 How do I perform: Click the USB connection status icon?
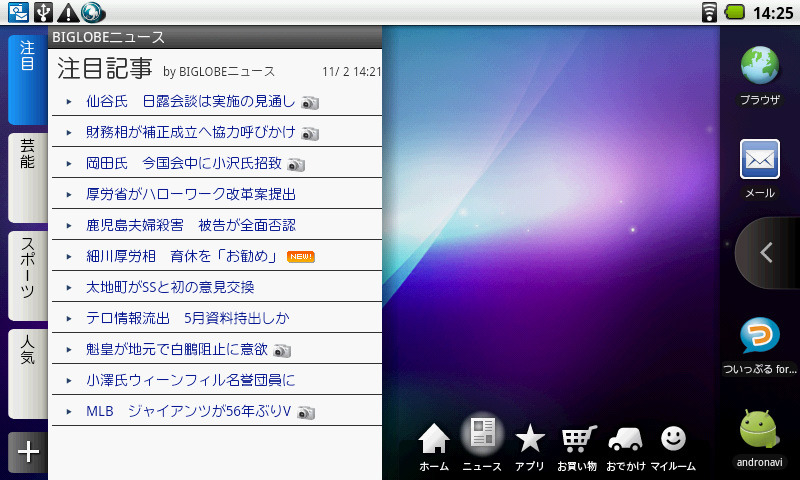[43, 12]
